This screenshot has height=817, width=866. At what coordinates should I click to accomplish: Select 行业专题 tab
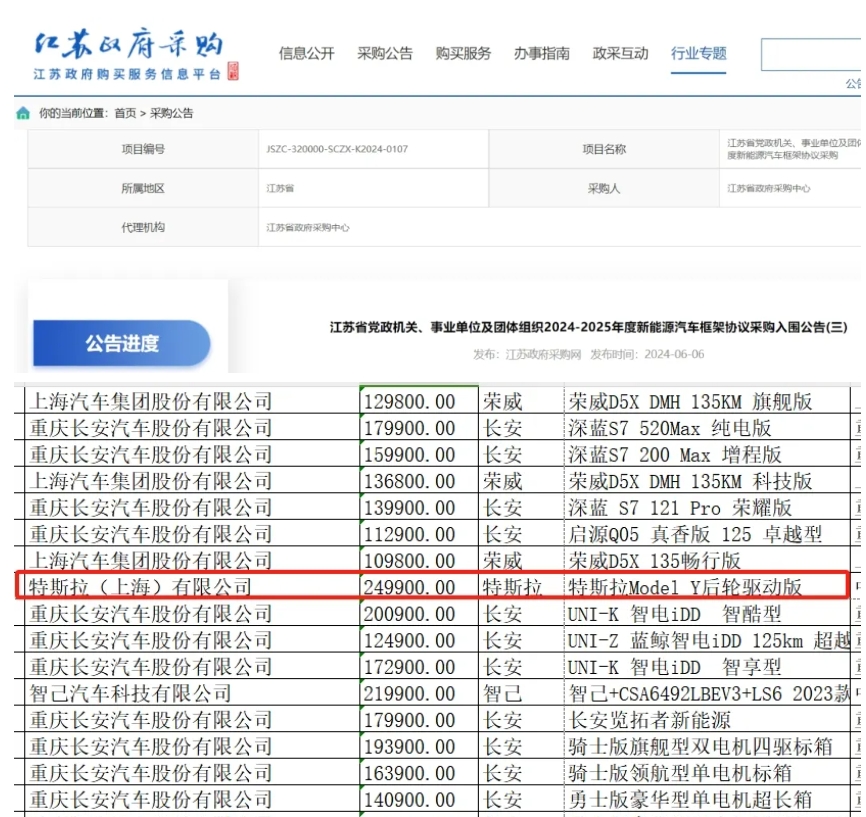[x=699, y=54]
